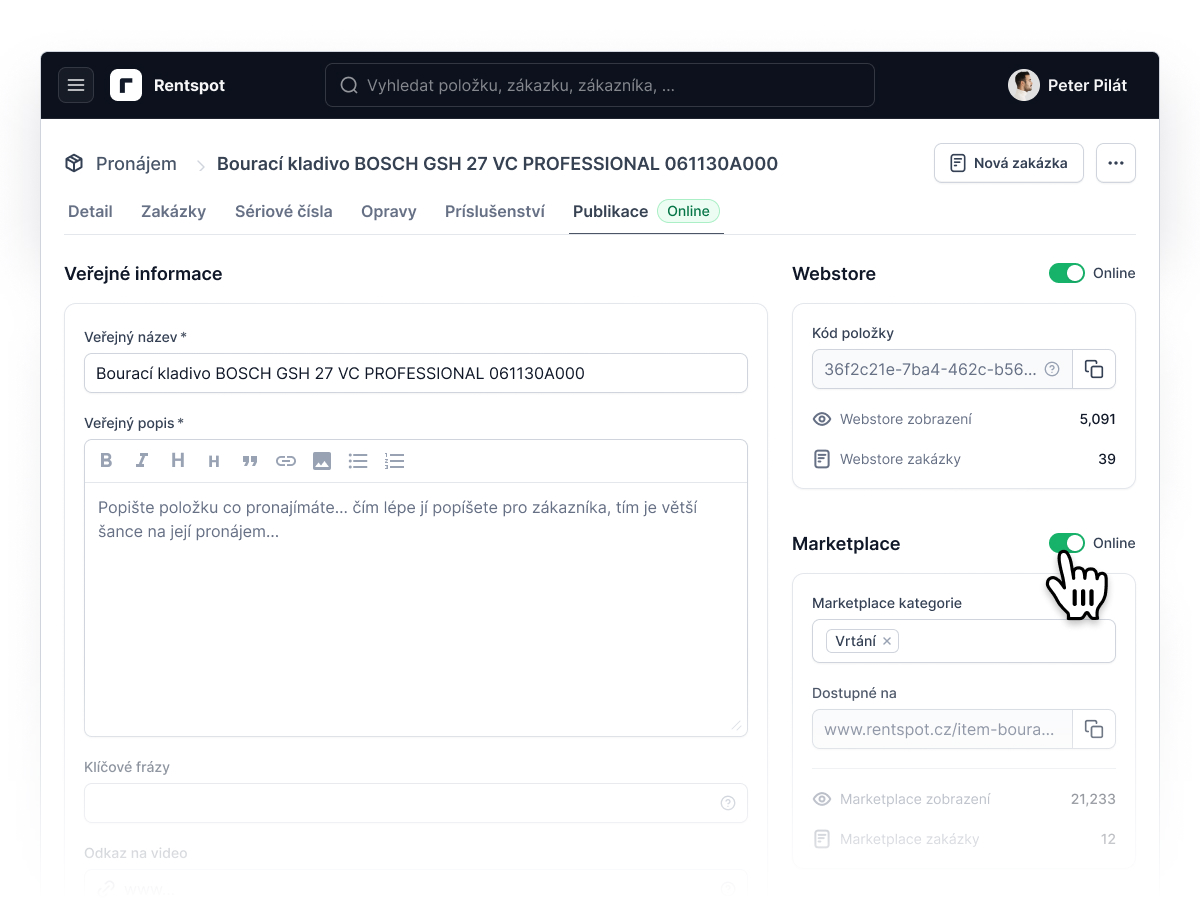This screenshot has width=1200, height=900.
Task: Remove the Vrtání category tag
Action: point(887,641)
